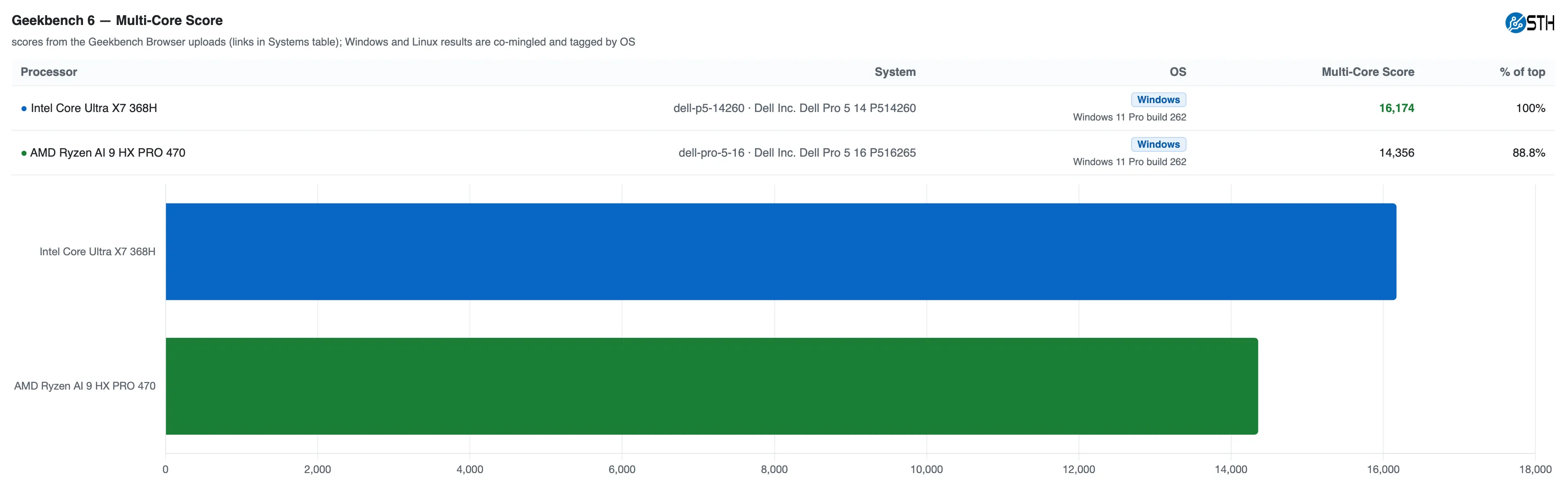Click the Windows tag in the Intel row
Viewport: 1568px width, 490px height.
pos(1158,100)
